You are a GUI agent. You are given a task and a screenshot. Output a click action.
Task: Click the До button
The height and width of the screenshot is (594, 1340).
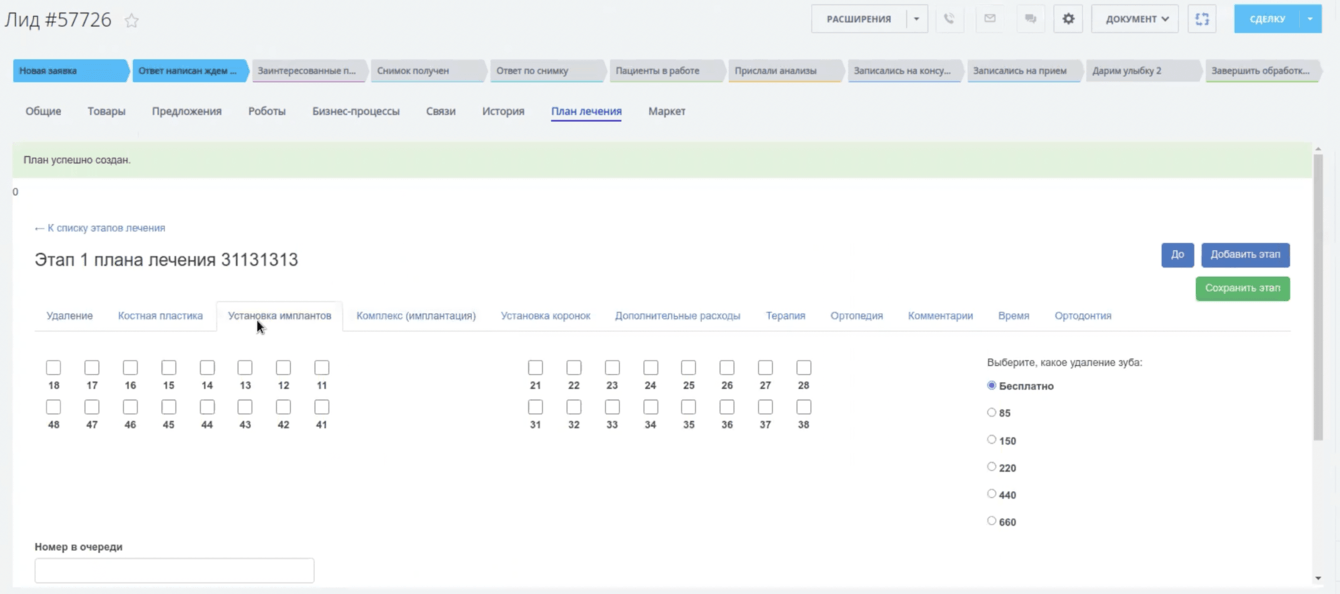click(x=1177, y=255)
